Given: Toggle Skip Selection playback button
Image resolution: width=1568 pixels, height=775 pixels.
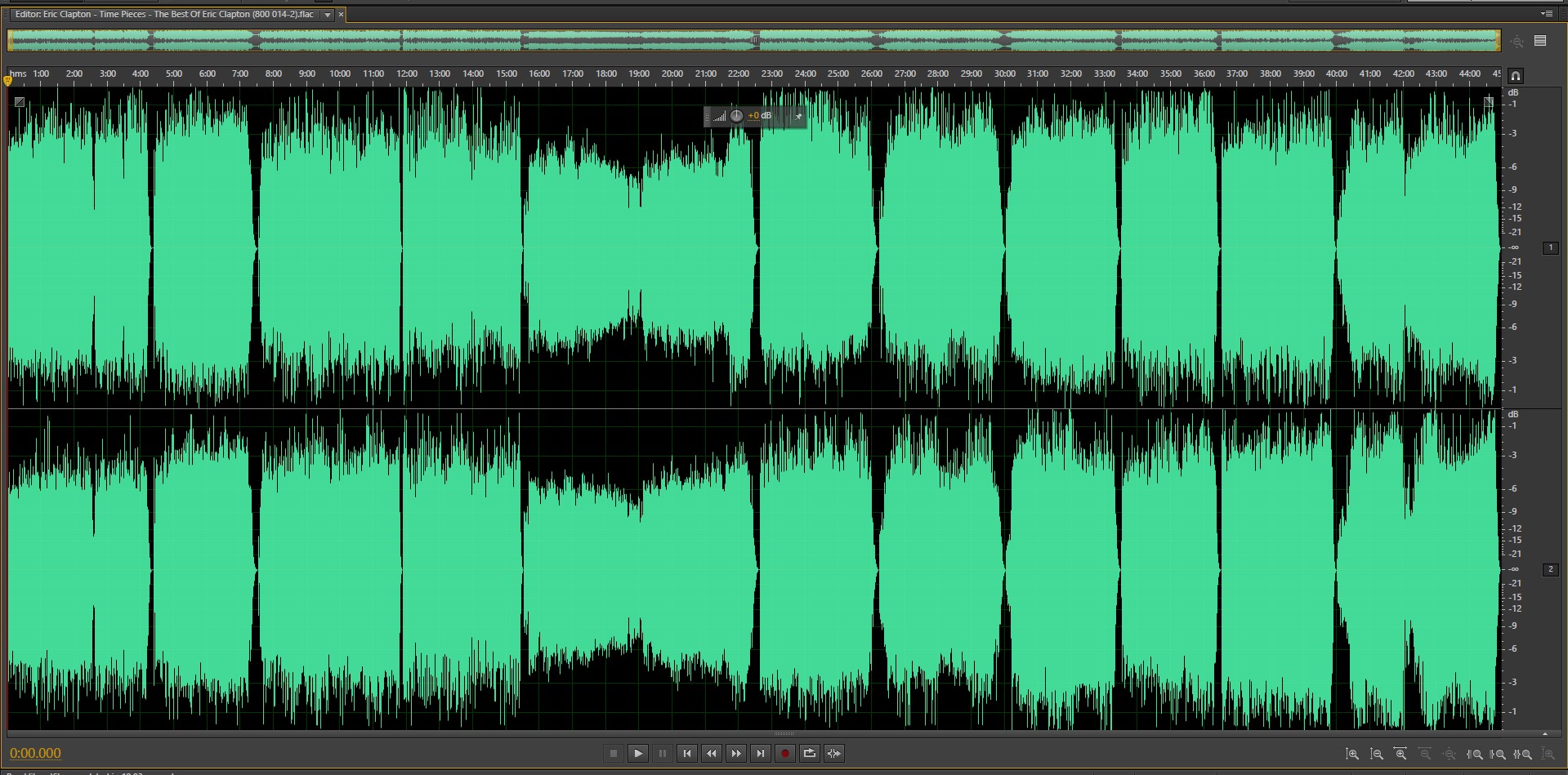Looking at the screenshot, I should (833, 754).
